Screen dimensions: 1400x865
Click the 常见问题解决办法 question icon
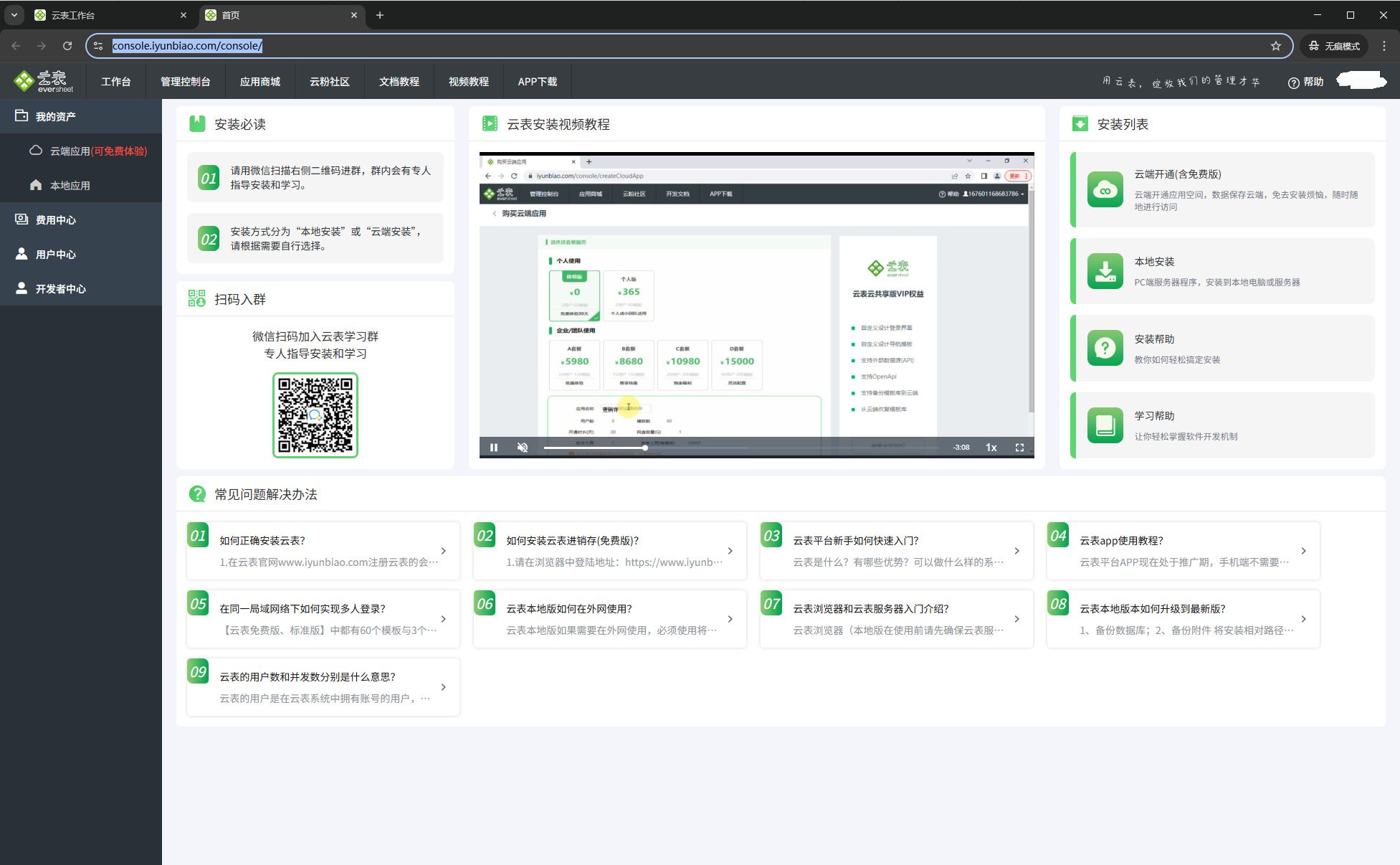[x=197, y=494]
